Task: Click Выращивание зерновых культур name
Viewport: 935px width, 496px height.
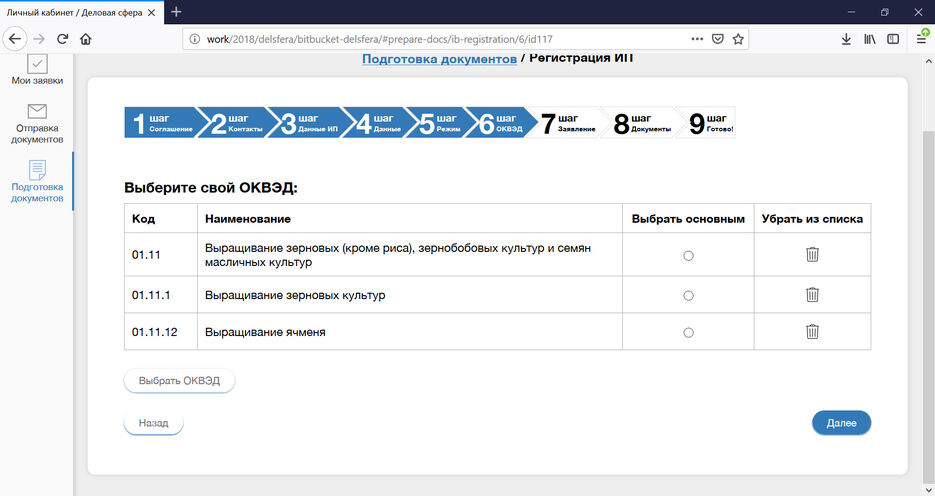Action: click(x=295, y=295)
